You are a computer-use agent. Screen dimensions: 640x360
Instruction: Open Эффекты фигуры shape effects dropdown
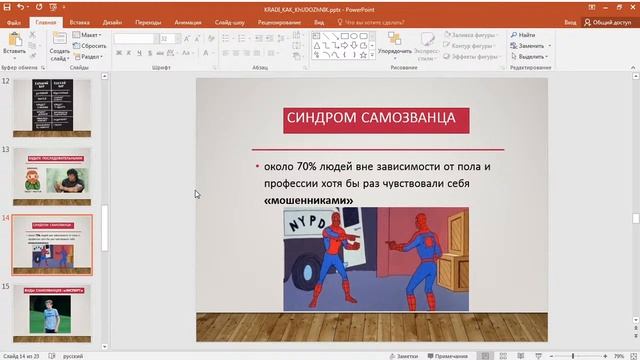point(472,56)
